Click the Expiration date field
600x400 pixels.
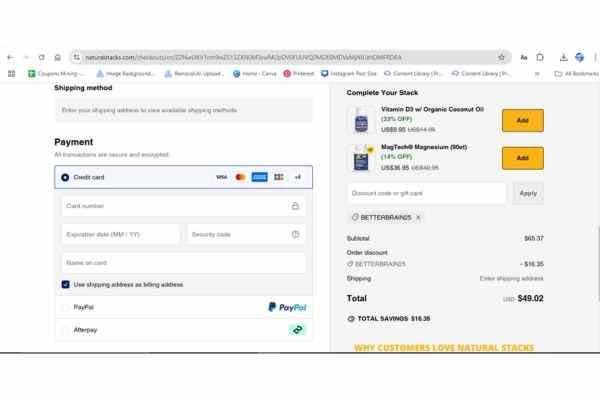click(121, 234)
